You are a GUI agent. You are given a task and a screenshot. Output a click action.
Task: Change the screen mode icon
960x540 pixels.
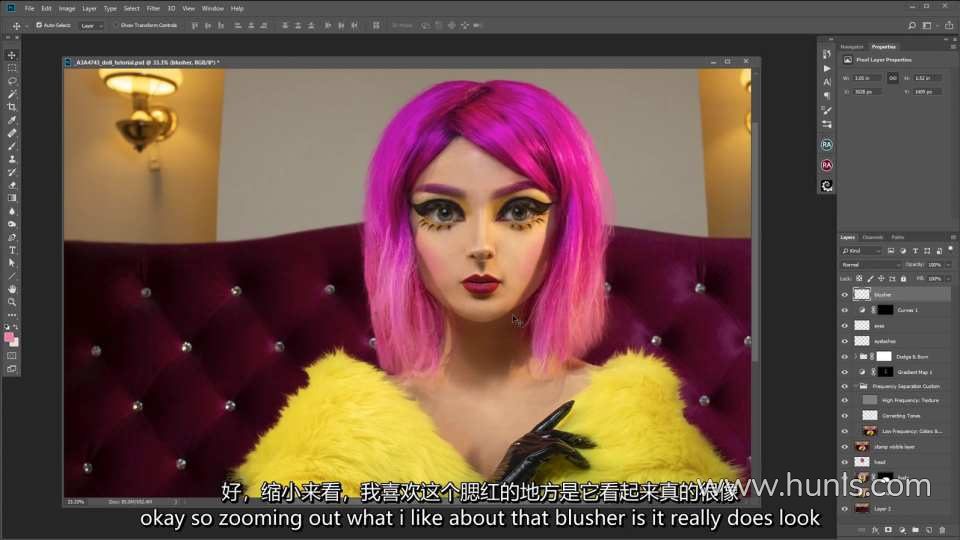[x=12, y=369]
